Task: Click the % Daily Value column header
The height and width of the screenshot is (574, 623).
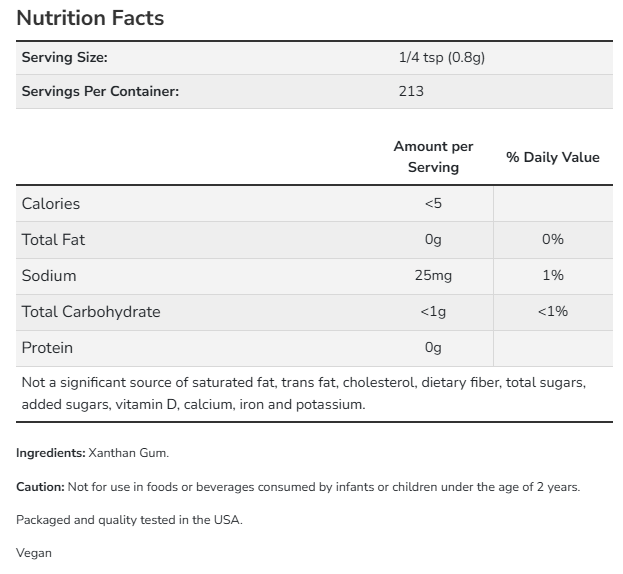Action: pyautogui.click(x=552, y=157)
